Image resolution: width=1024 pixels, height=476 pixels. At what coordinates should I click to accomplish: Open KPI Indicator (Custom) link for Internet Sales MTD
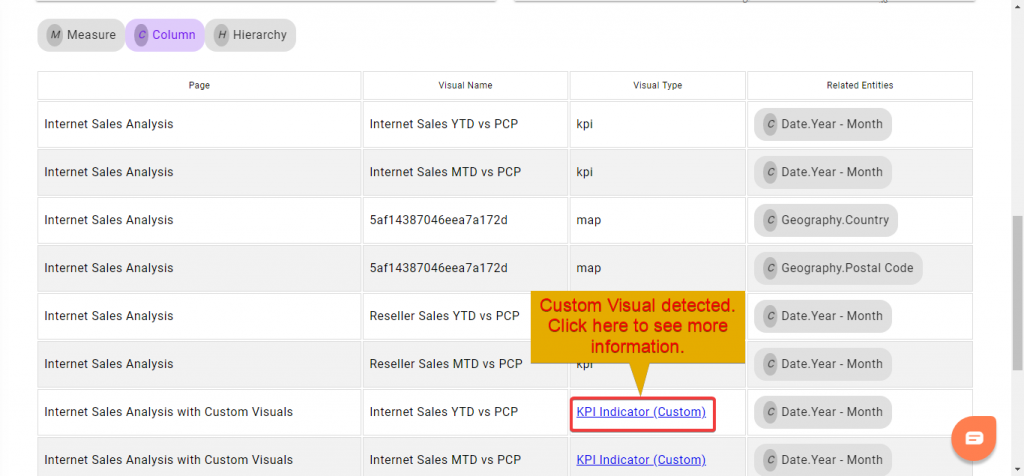coord(641,460)
